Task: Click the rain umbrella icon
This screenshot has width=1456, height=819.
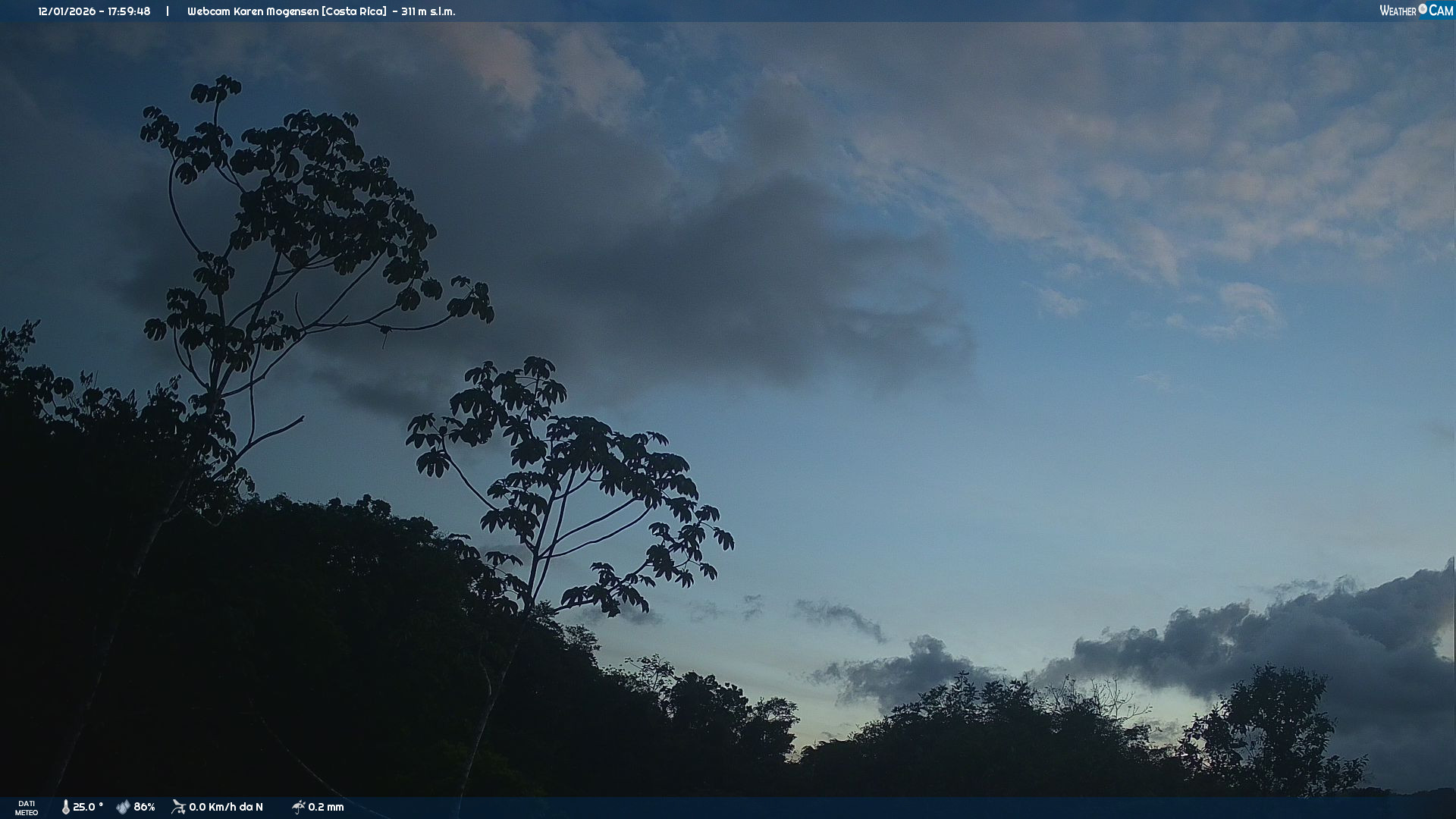Action: (x=298, y=807)
